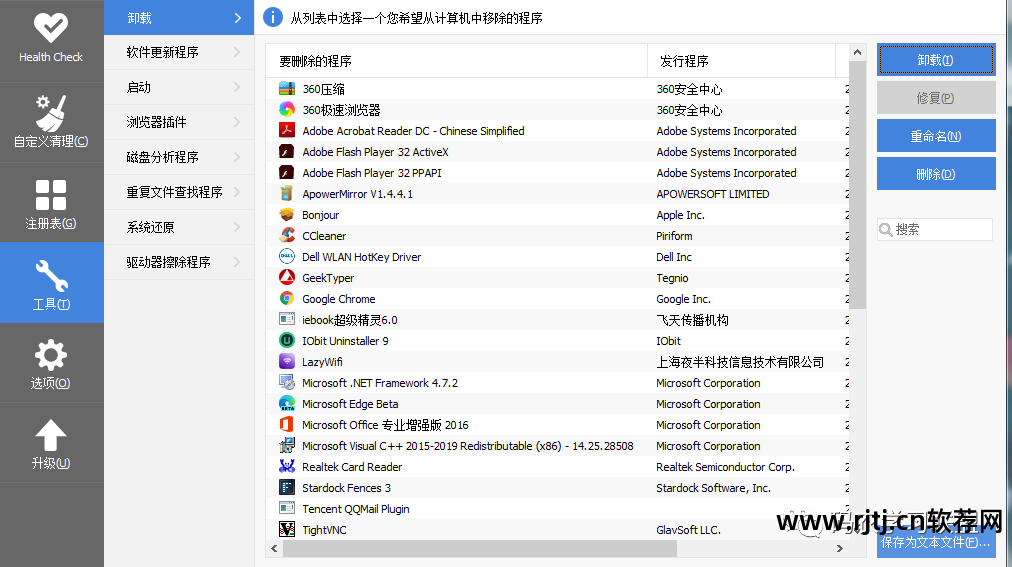
Task: Sort by 发行程序 column header
Action: [x=742, y=61]
